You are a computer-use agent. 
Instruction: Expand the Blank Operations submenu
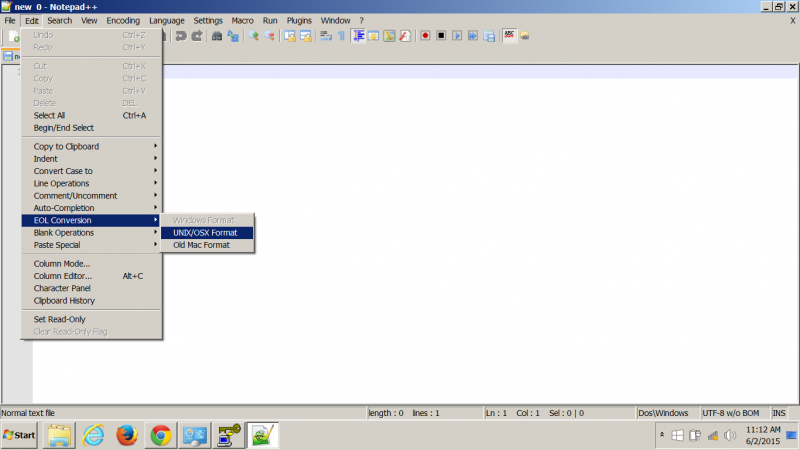pos(91,233)
